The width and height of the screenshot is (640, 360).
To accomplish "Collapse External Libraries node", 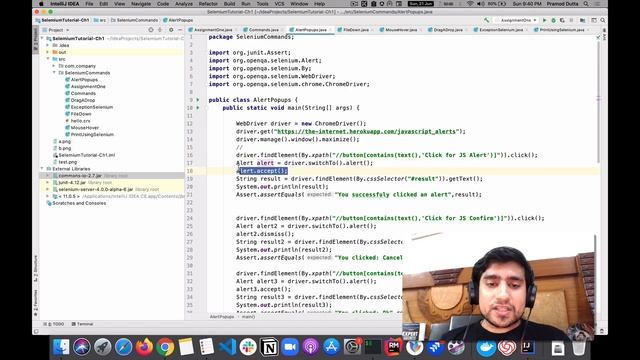I will [x=42, y=169].
